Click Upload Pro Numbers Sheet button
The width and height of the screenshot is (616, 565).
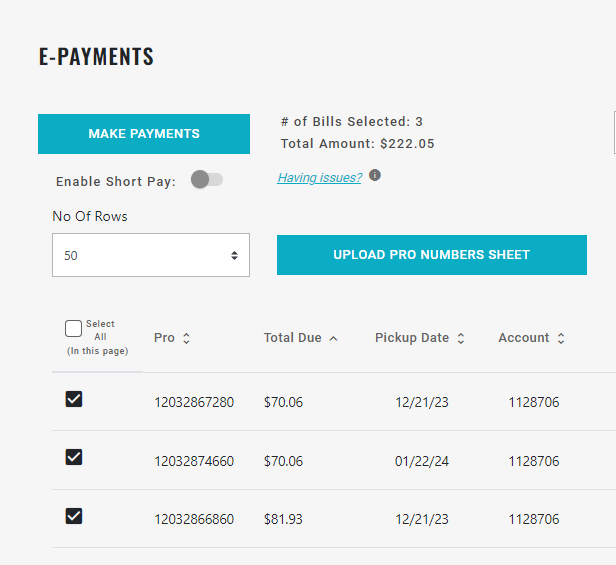431,255
